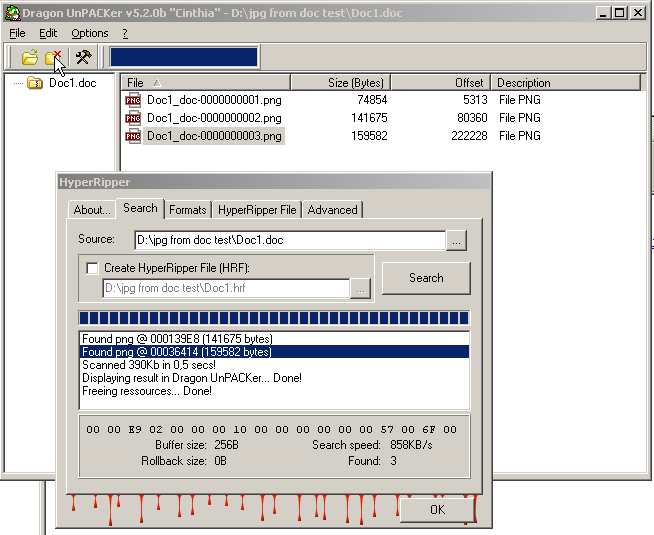Image resolution: width=654 pixels, height=535 pixels.
Task: Click the Close file toolbar icon
Action: click(x=53, y=57)
